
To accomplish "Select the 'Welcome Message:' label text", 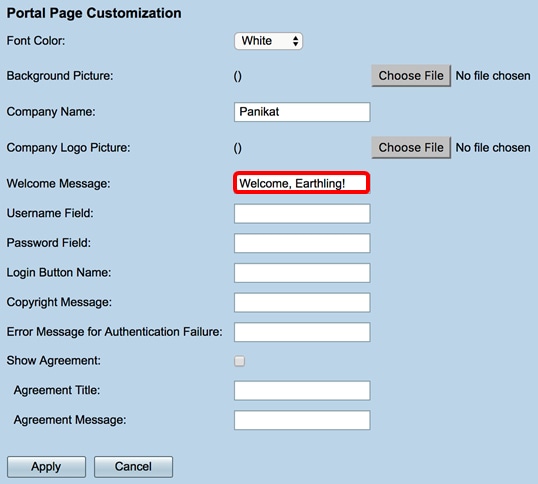I will click(58, 184).
